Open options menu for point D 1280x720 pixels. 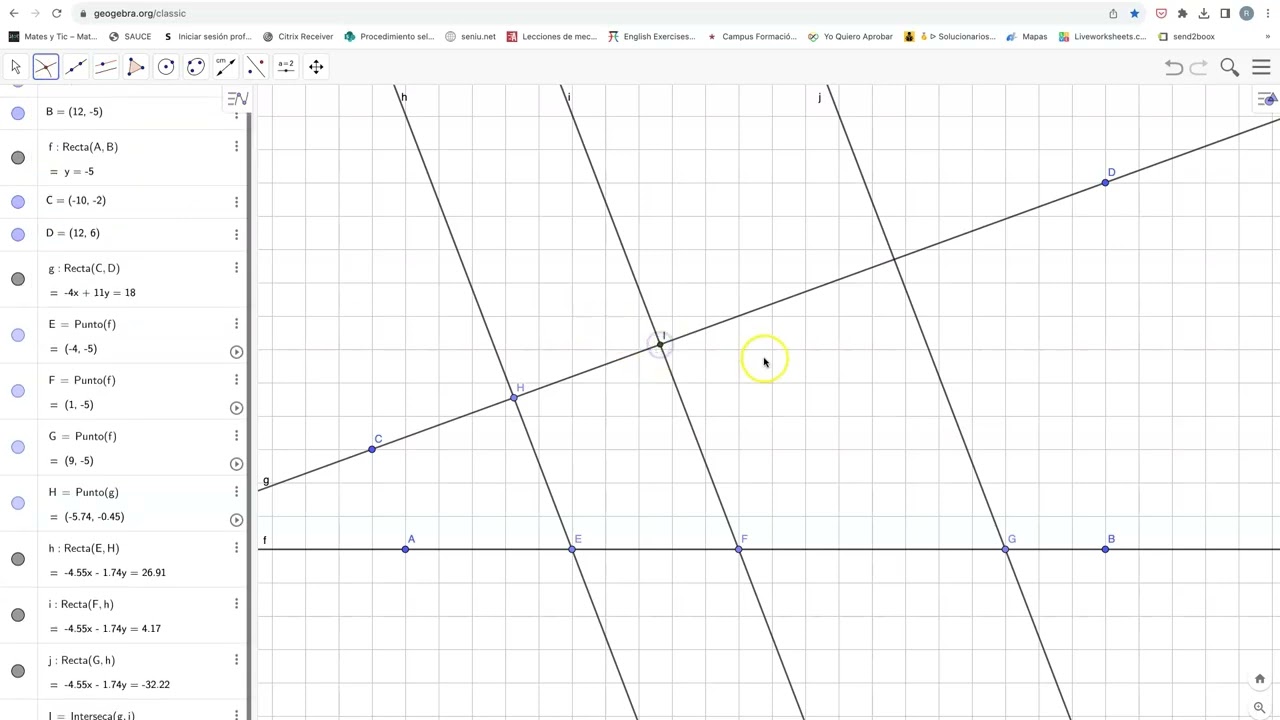click(x=236, y=234)
